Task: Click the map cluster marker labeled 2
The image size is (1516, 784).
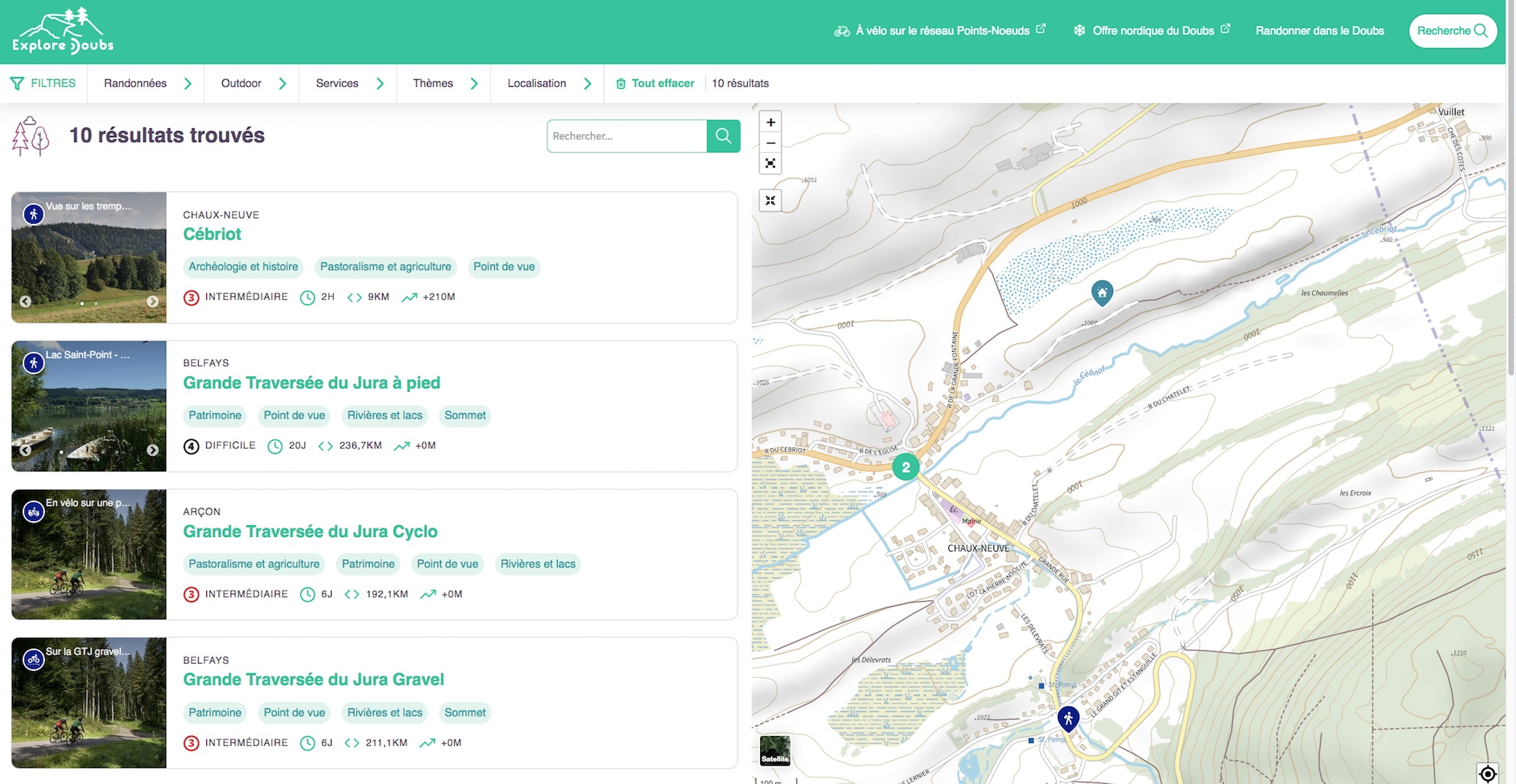Action: [x=906, y=467]
